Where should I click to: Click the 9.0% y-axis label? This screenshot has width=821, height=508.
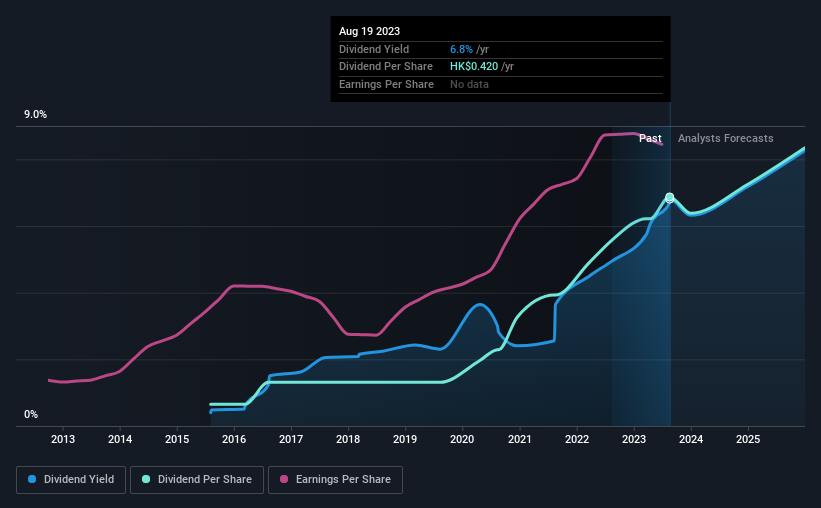tap(36, 115)
